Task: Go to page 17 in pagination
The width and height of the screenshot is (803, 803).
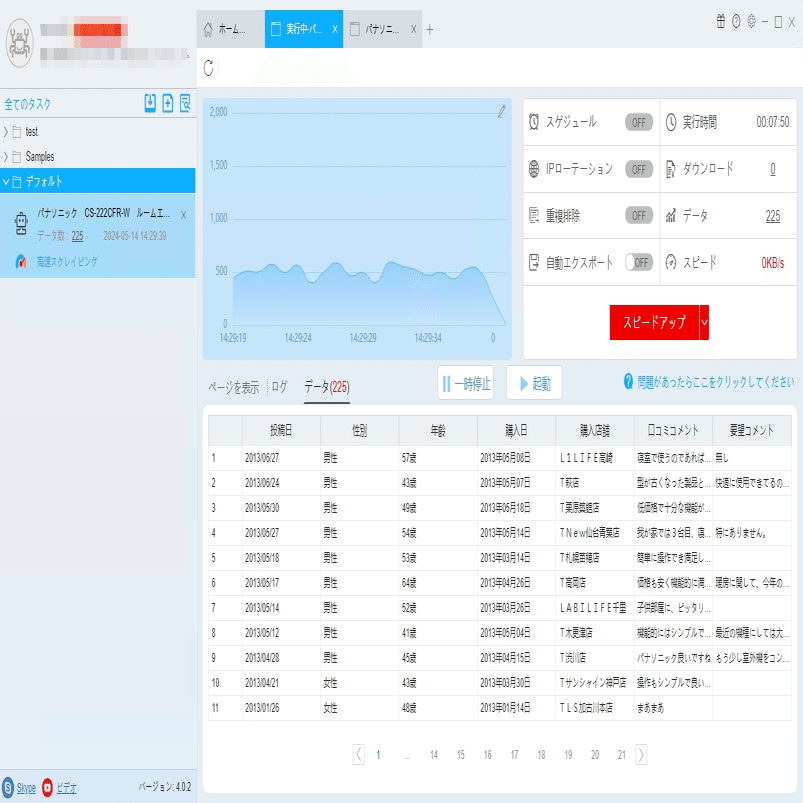Action: [514, 755]
